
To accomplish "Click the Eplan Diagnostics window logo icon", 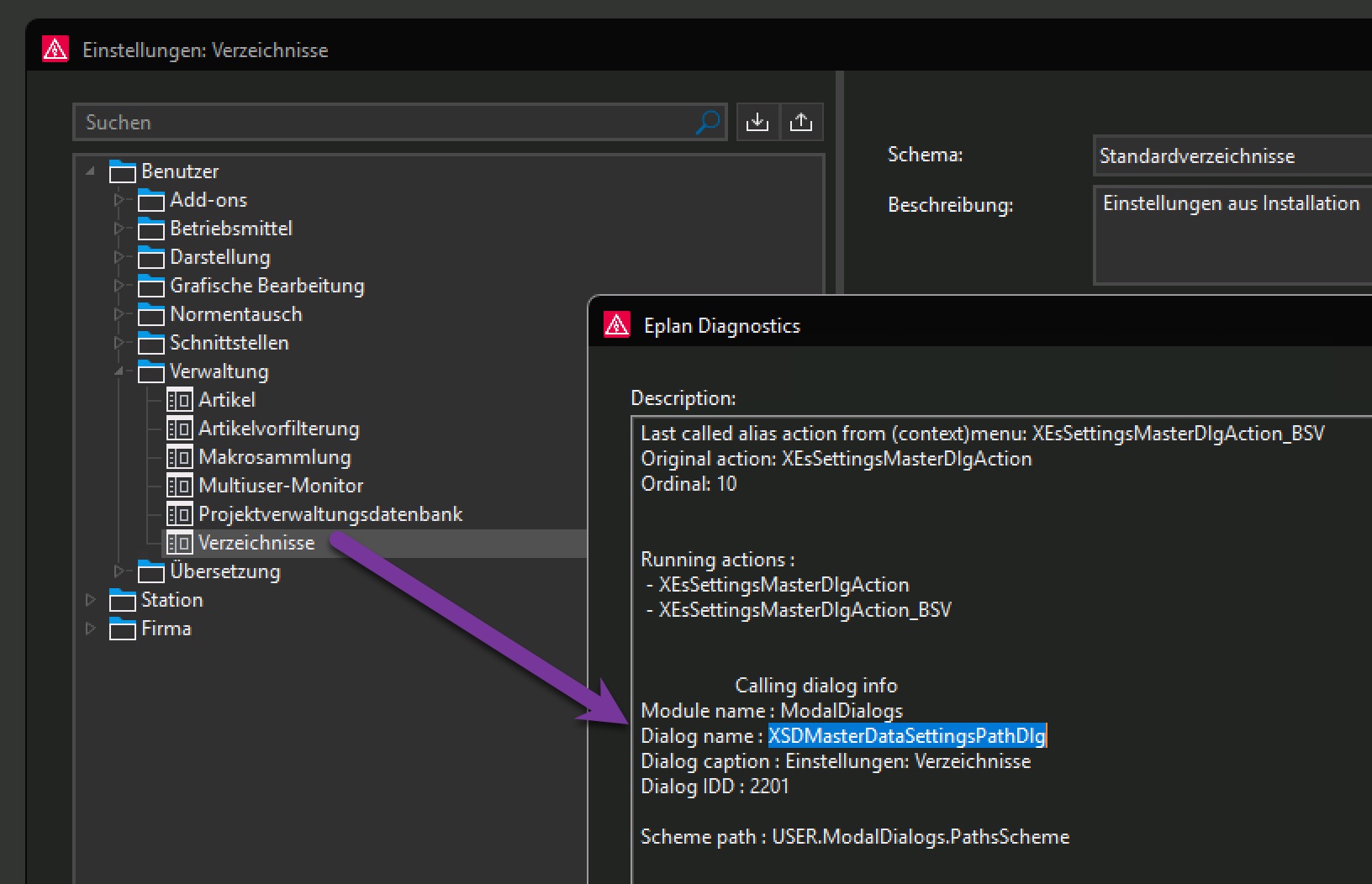I will pos(617,325).
